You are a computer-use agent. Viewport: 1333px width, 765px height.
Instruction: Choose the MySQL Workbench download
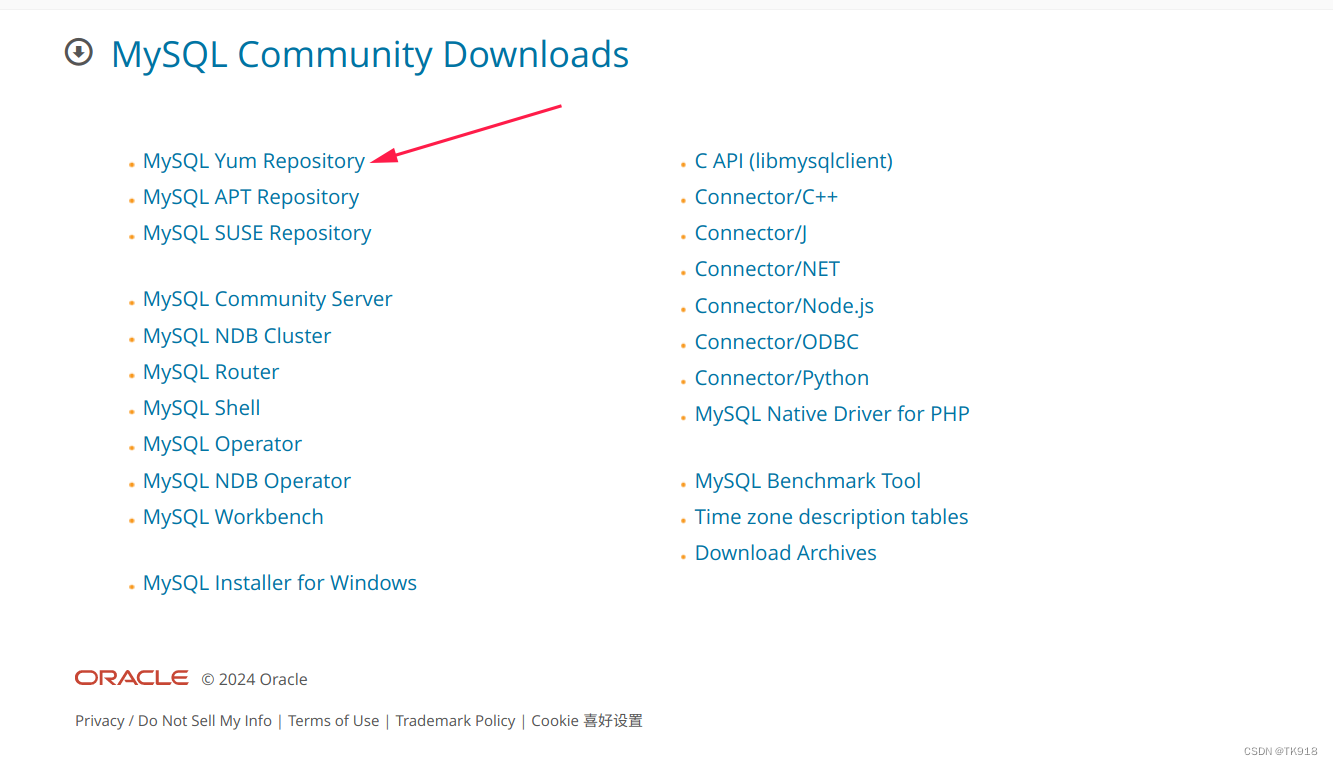coord(233,517)
